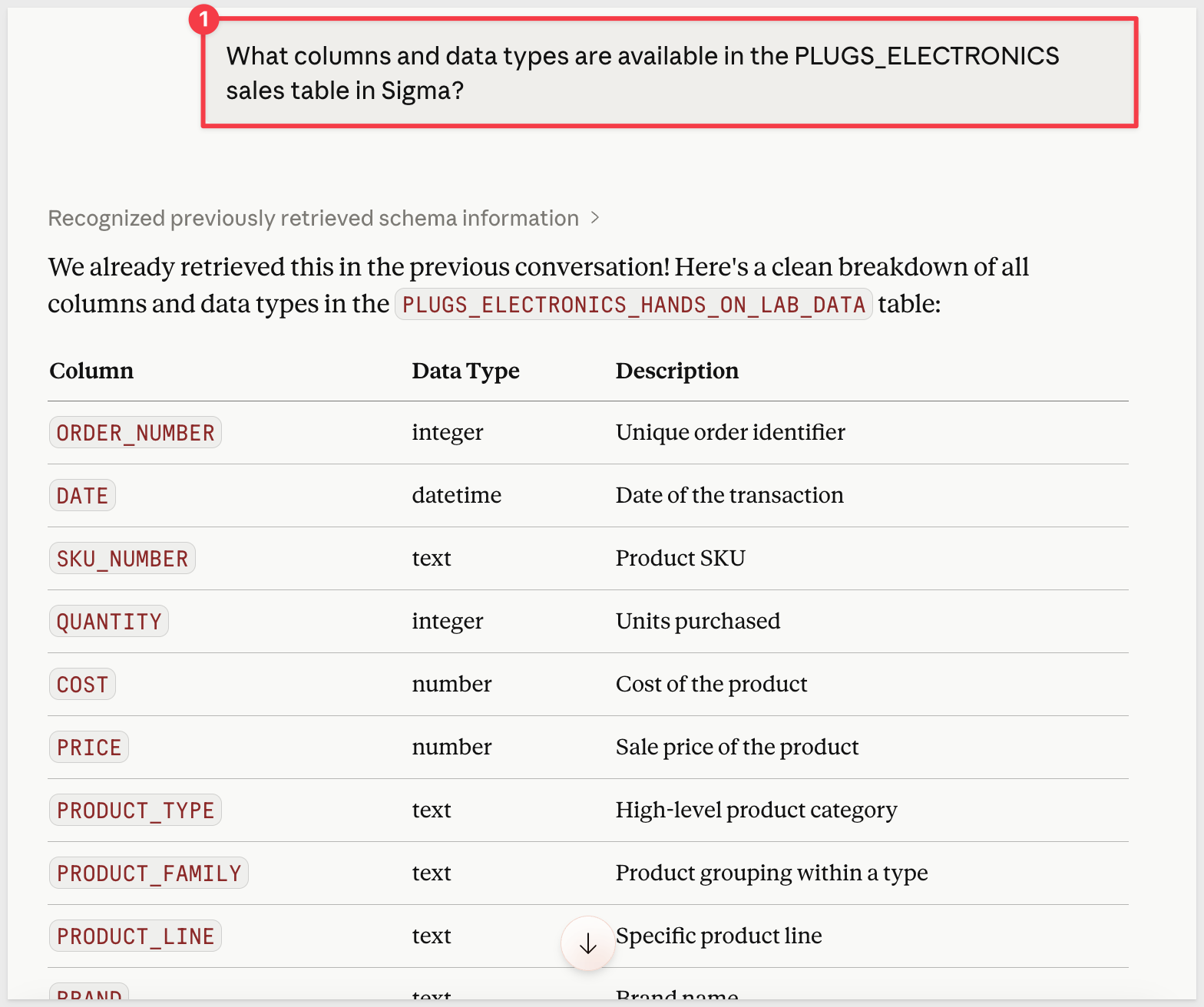Expand the 'Recognized previously retrieved schema information' chevron

tap(595, 219)
